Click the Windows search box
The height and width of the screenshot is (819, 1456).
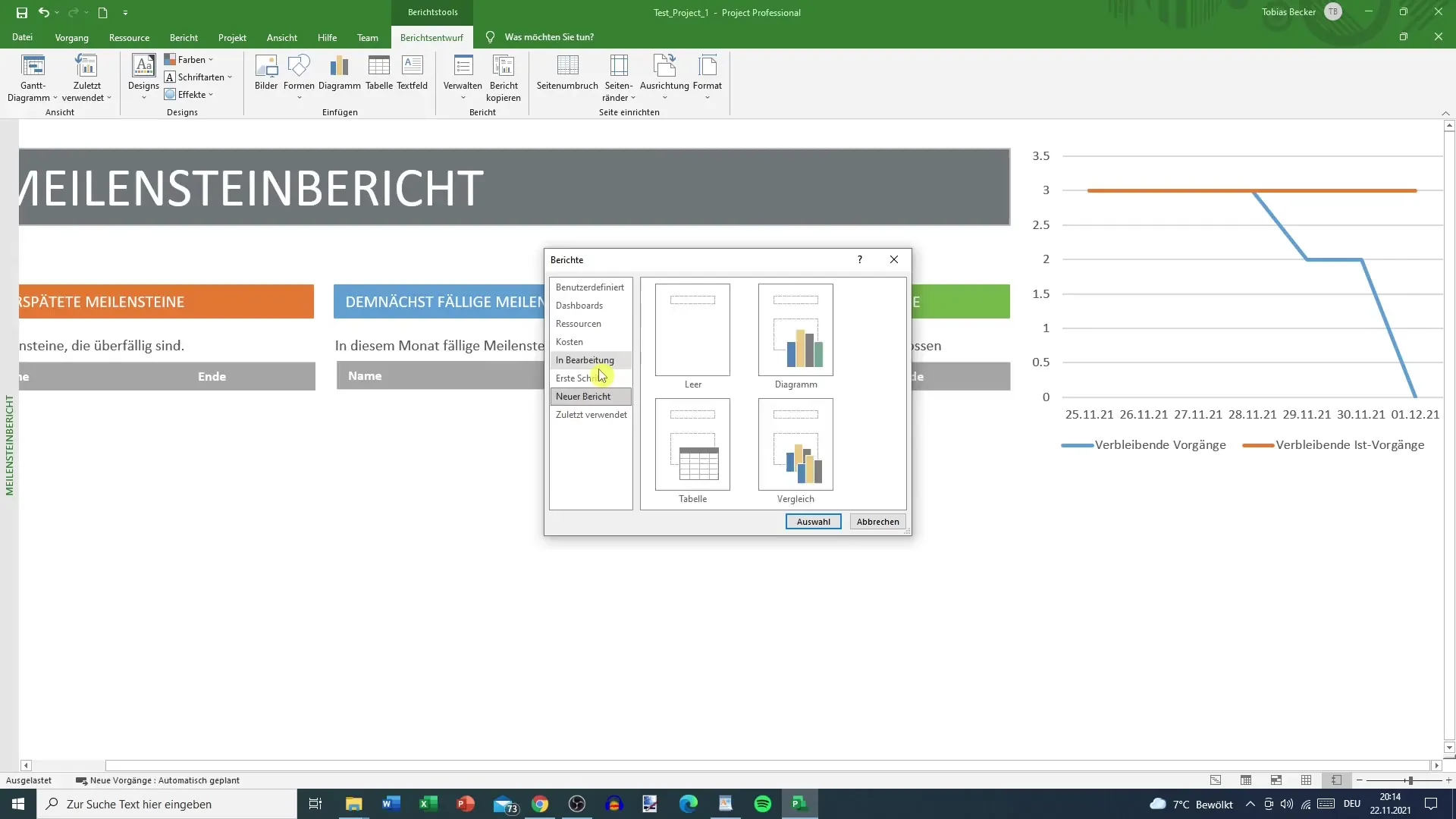(x=167, y=804)
